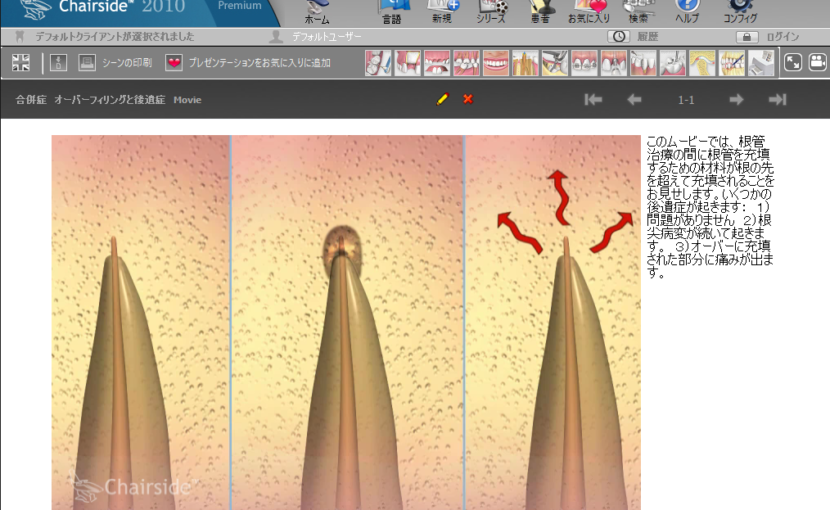Image resolution: width=830 pixels, height=510 pixels.
Task: Toggle fullscreen with the expand arrows icon
Action: pyautogui.click(x=792, y=62)
